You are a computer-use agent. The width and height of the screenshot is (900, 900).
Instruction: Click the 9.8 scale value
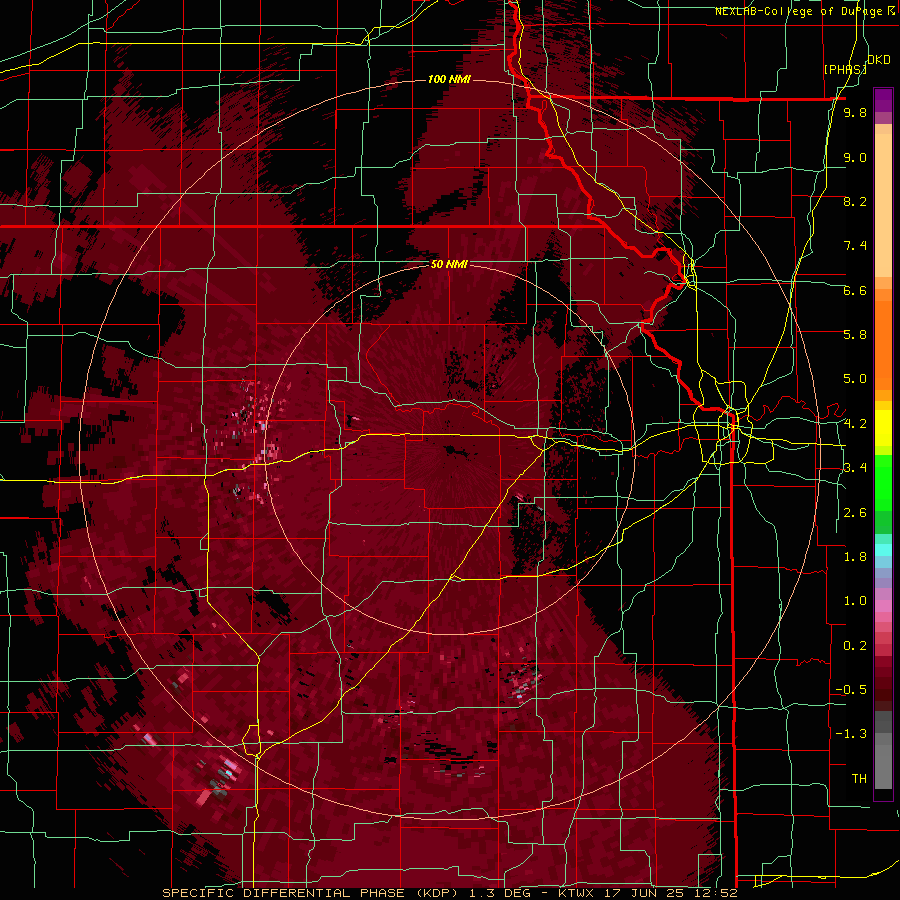855,112
